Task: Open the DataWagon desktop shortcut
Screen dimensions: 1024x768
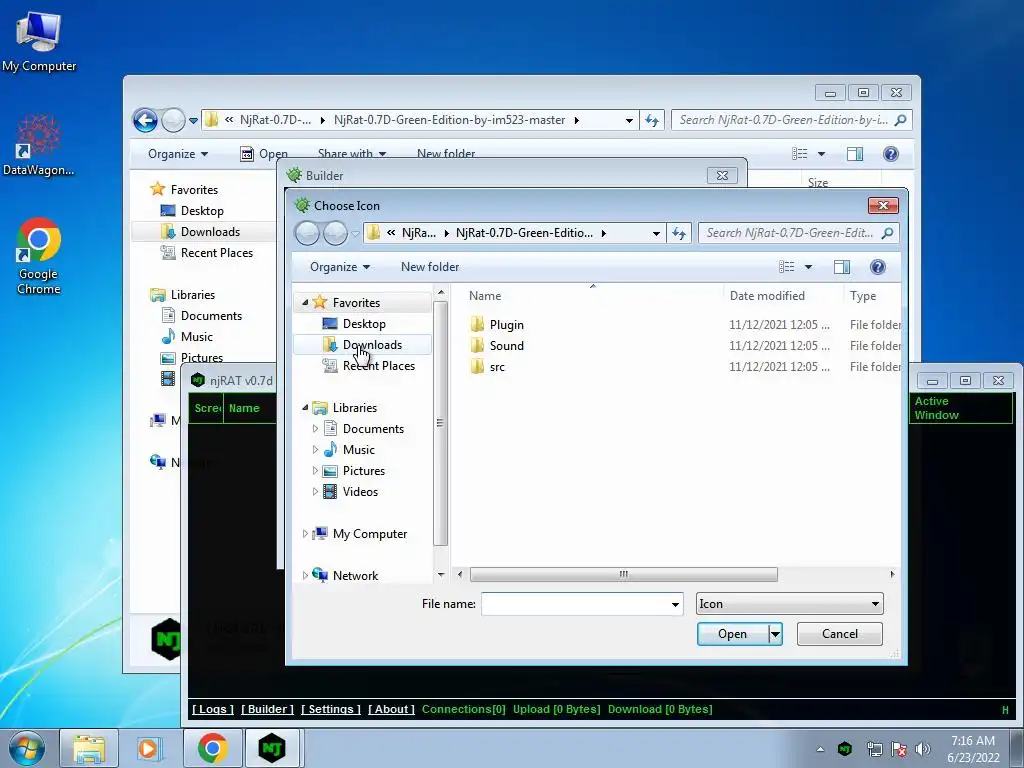Action: click(x=39, y=145)
